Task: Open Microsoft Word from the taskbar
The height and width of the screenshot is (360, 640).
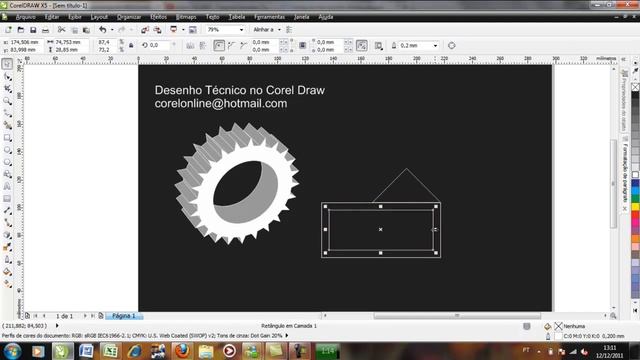Action: tap(86, 351)
